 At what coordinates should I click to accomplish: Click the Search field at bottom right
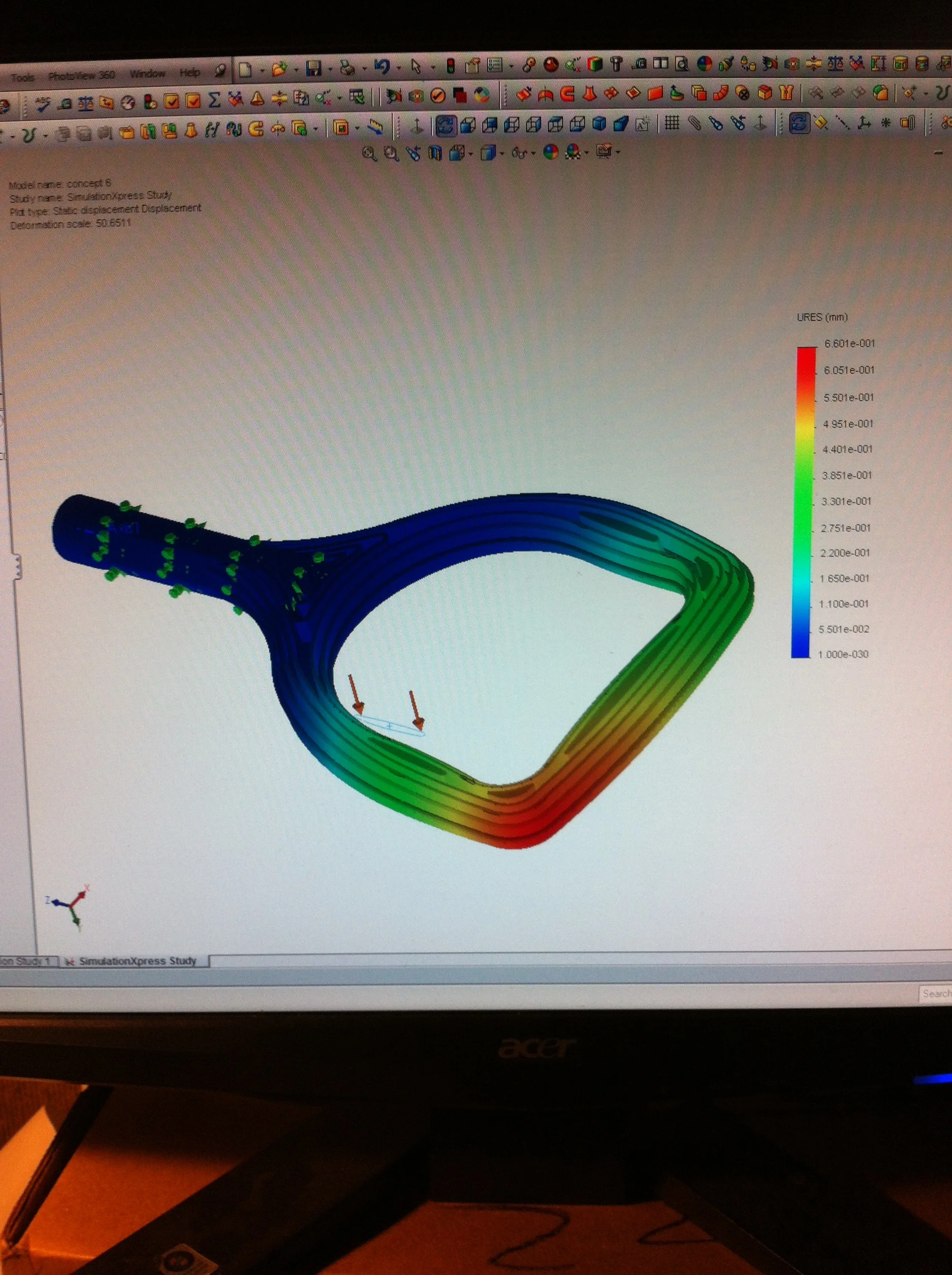point(935,993)
